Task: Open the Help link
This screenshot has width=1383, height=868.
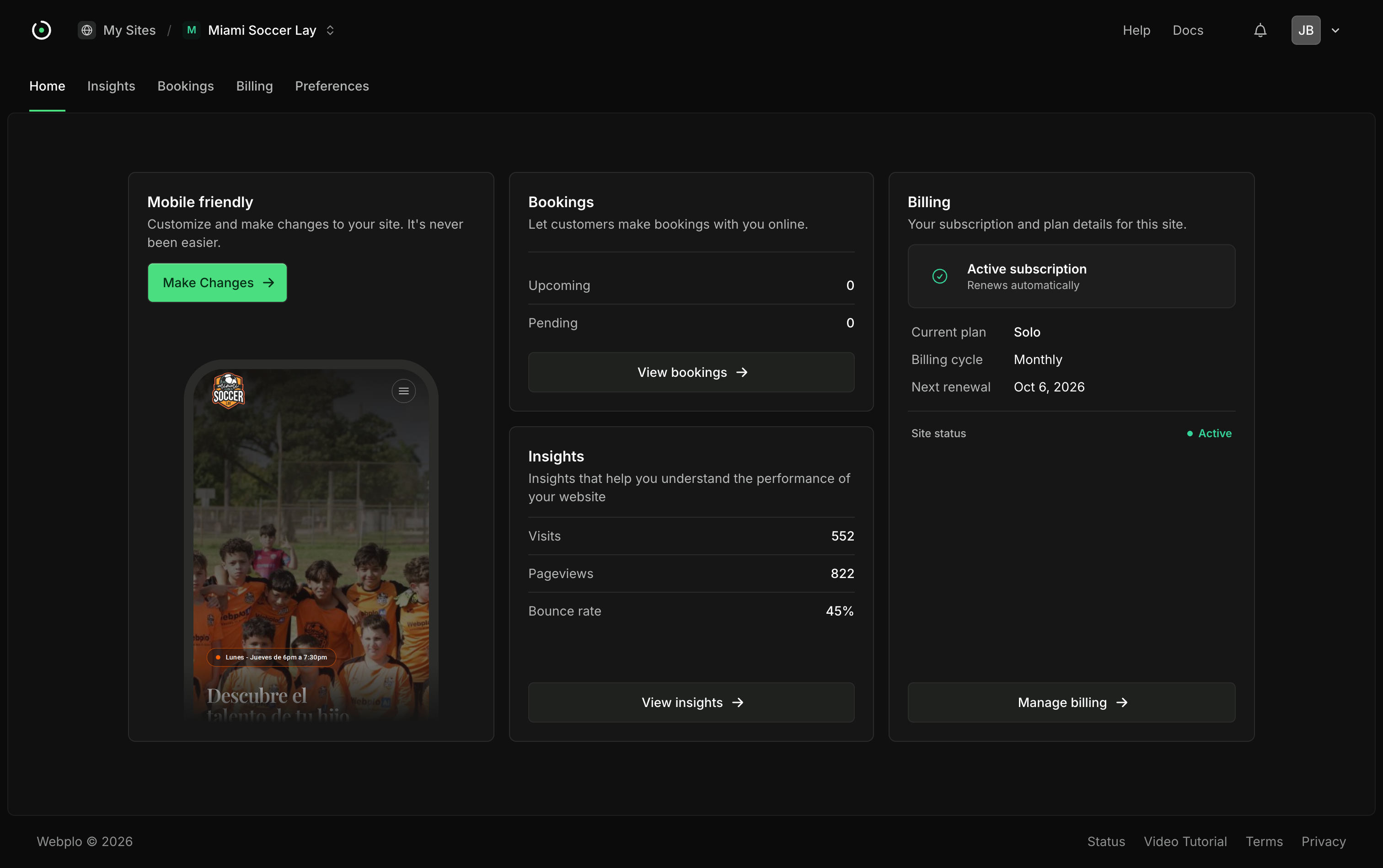Action: coord(1136,30)
